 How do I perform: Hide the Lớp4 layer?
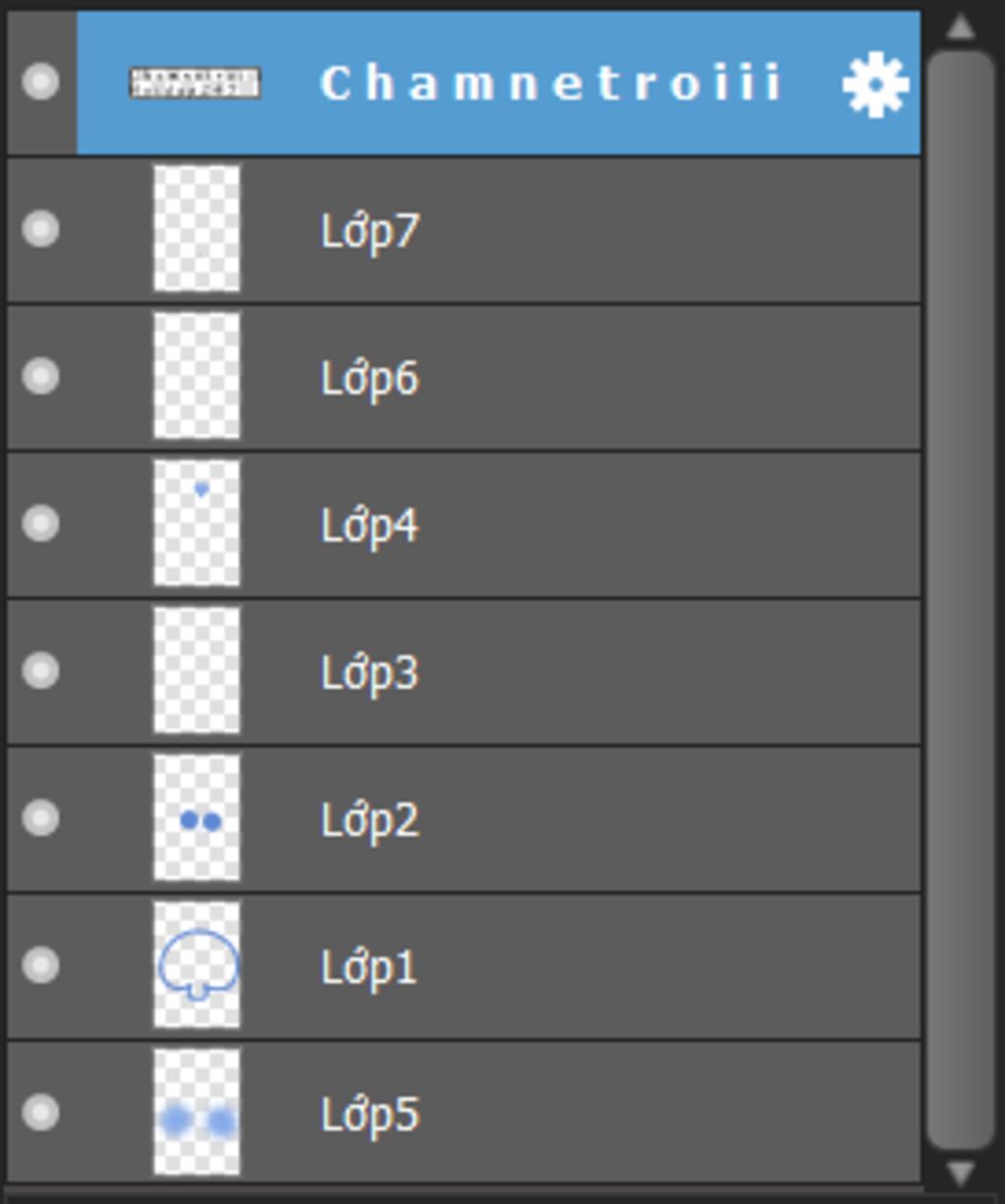click(40, 523)
